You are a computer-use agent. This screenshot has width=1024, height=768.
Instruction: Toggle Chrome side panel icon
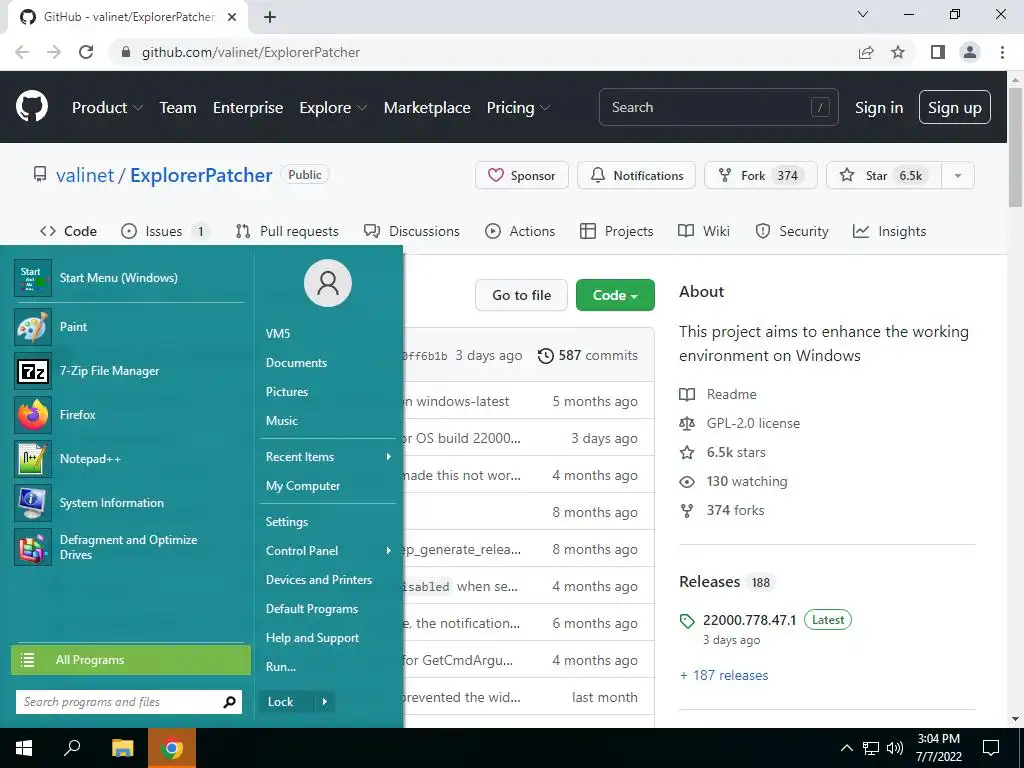tap(938, 52)
